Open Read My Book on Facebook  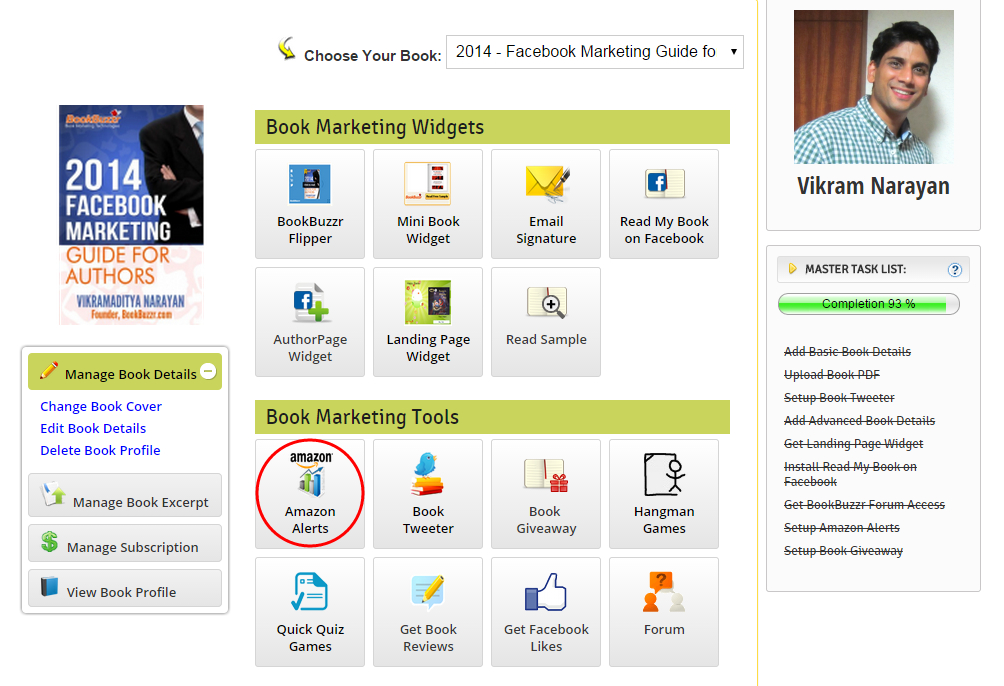[664, 204]
